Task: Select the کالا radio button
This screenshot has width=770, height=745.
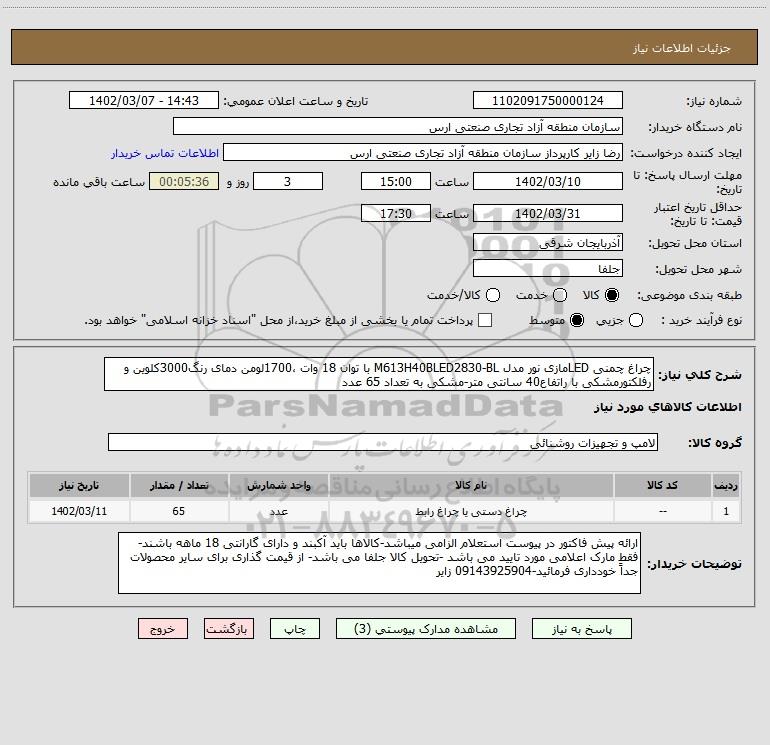Action: (612, 295)
